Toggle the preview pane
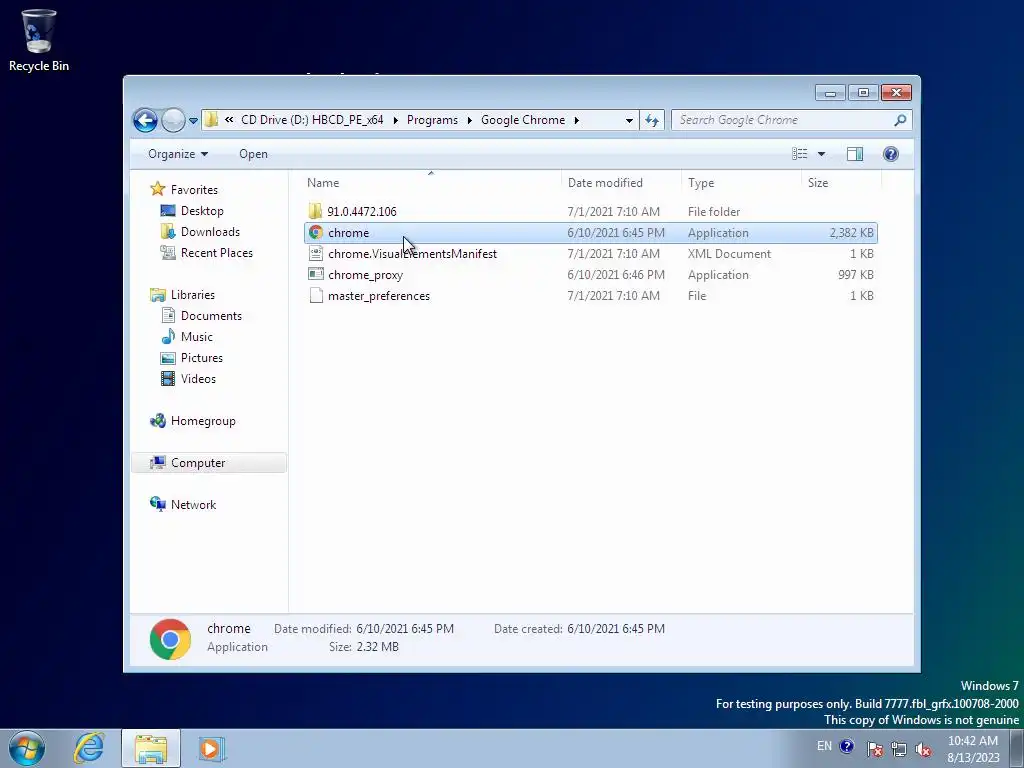 click(855, 153)
